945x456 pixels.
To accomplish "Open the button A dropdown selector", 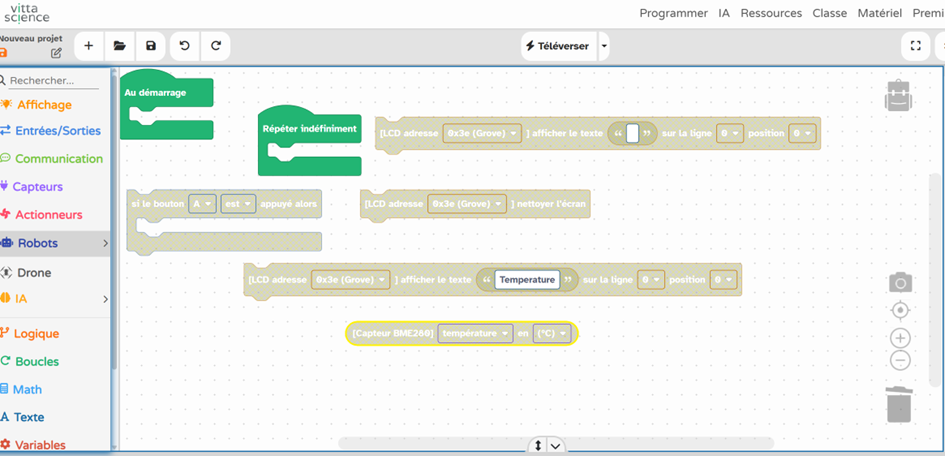I will coord(203,204).
